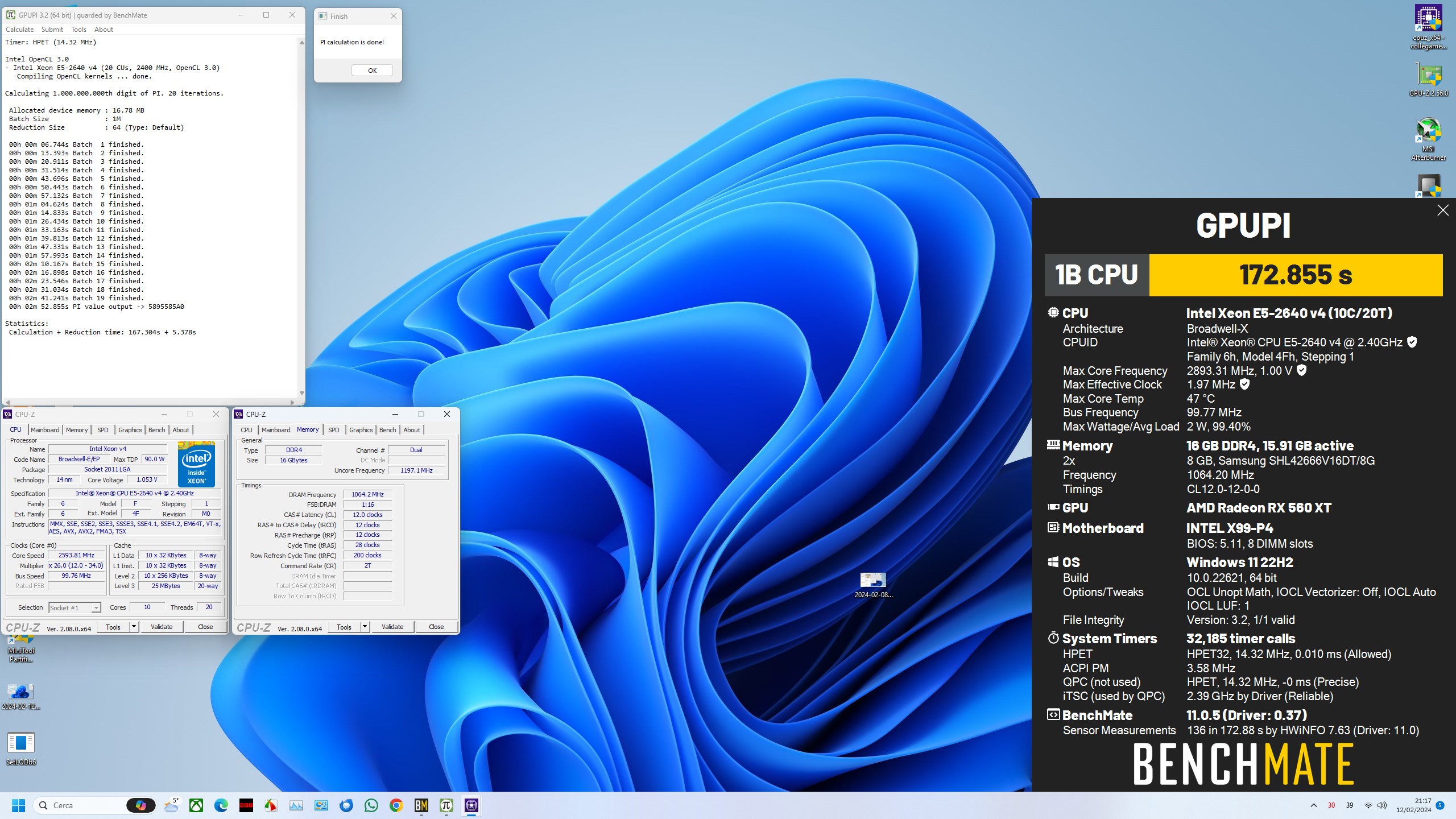Launch Xbox app from taskbar

[x=196, y=805]
